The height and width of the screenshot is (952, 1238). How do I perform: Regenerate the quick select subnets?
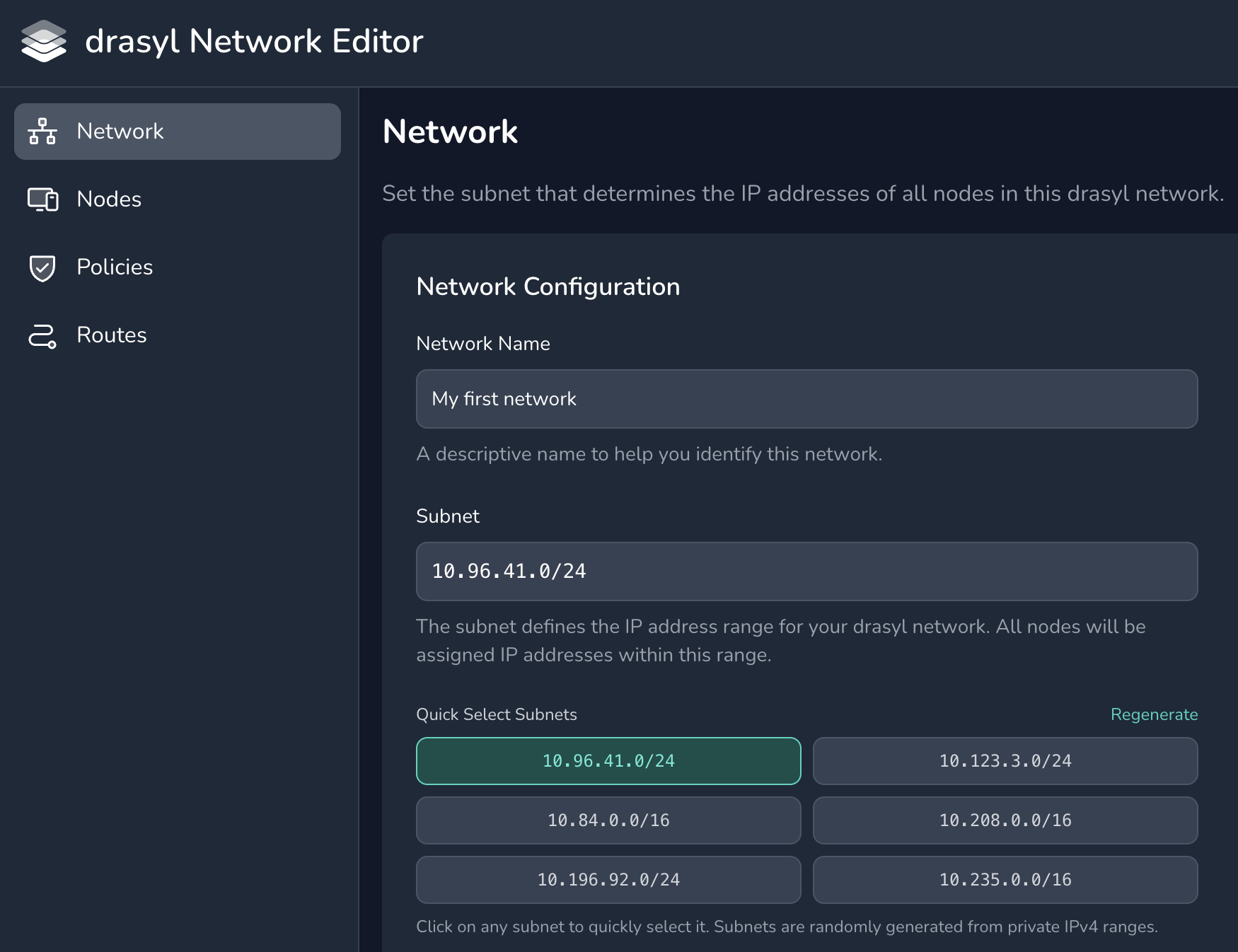coord(1153,714)
